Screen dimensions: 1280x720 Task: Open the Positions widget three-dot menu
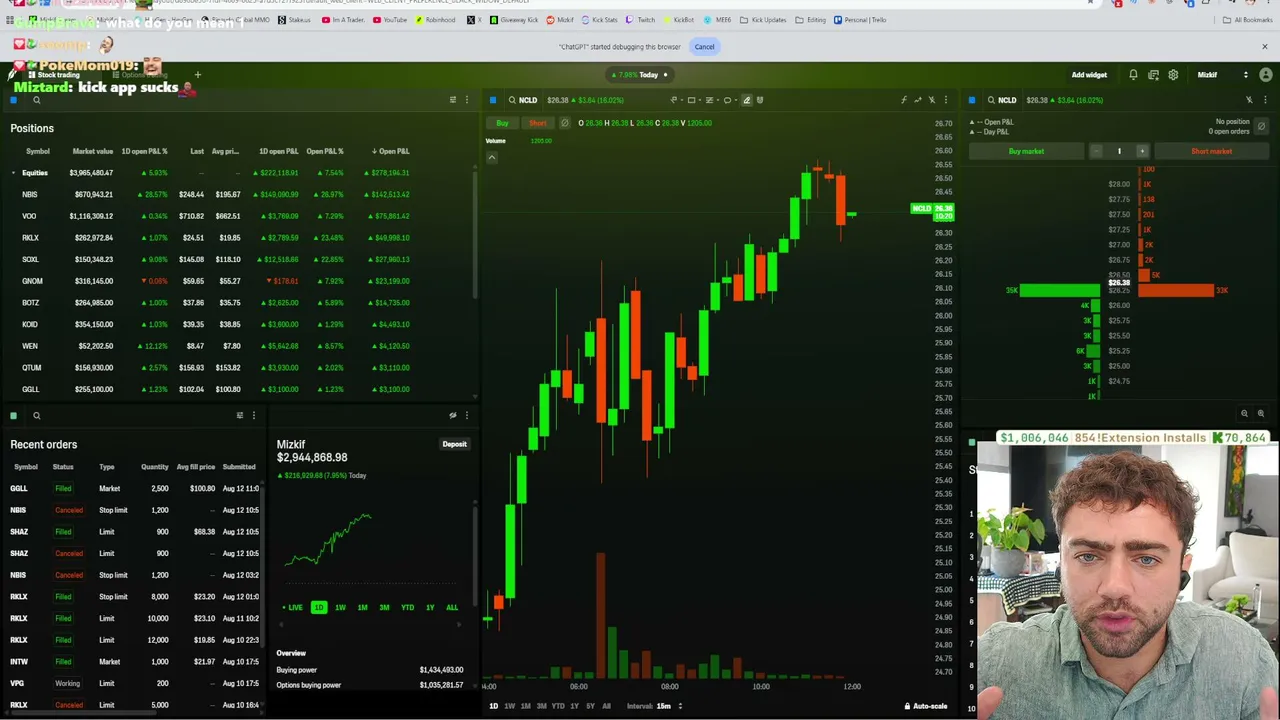466,100
